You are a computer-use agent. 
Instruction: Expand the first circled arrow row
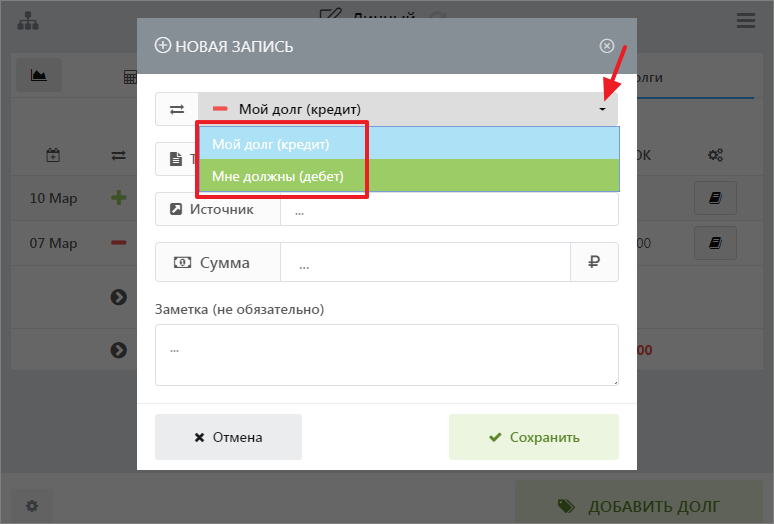(119, 297)
